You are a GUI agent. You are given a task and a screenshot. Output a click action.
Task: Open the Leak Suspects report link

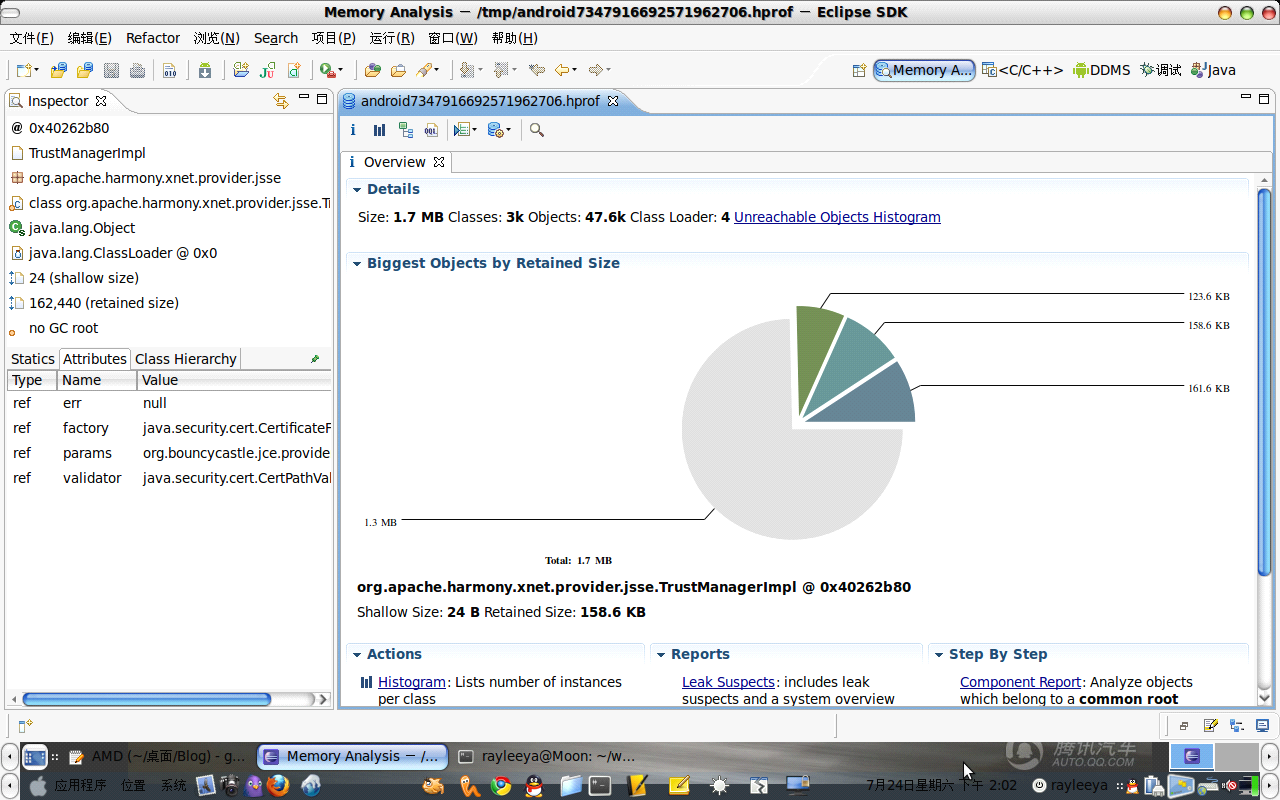point(728,682)
